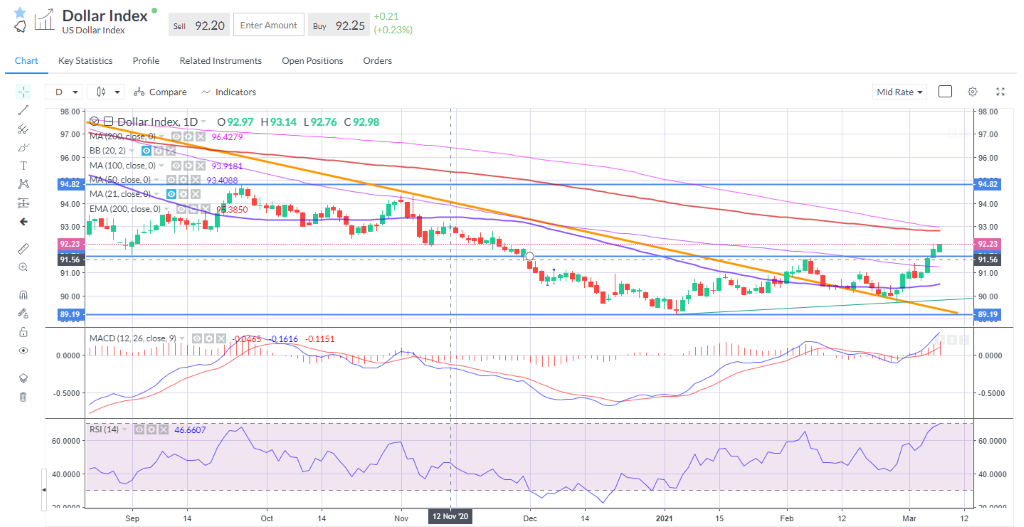The width and height of the screenshot is (1024, 527).
Task: Toggle stay in drawing mode
Action: (x=24, y=313)
